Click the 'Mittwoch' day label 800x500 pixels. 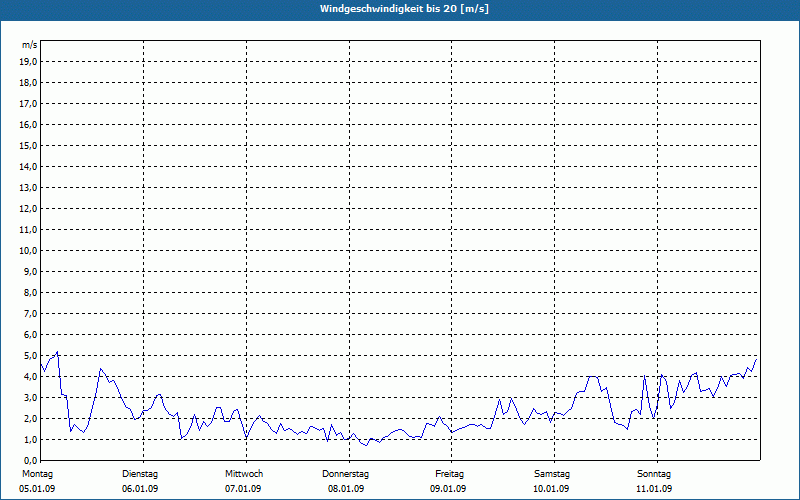[x=244, y=474]
